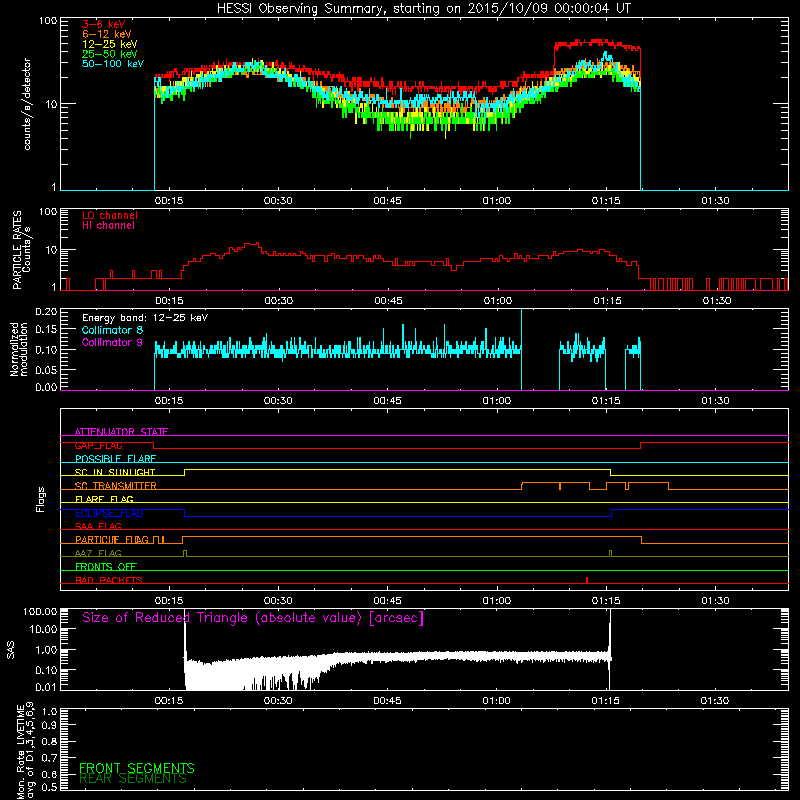Click 00:15 time label under count-rate panel
The height and width of the screenshot is (800, 800).
(x=168, y=201)
